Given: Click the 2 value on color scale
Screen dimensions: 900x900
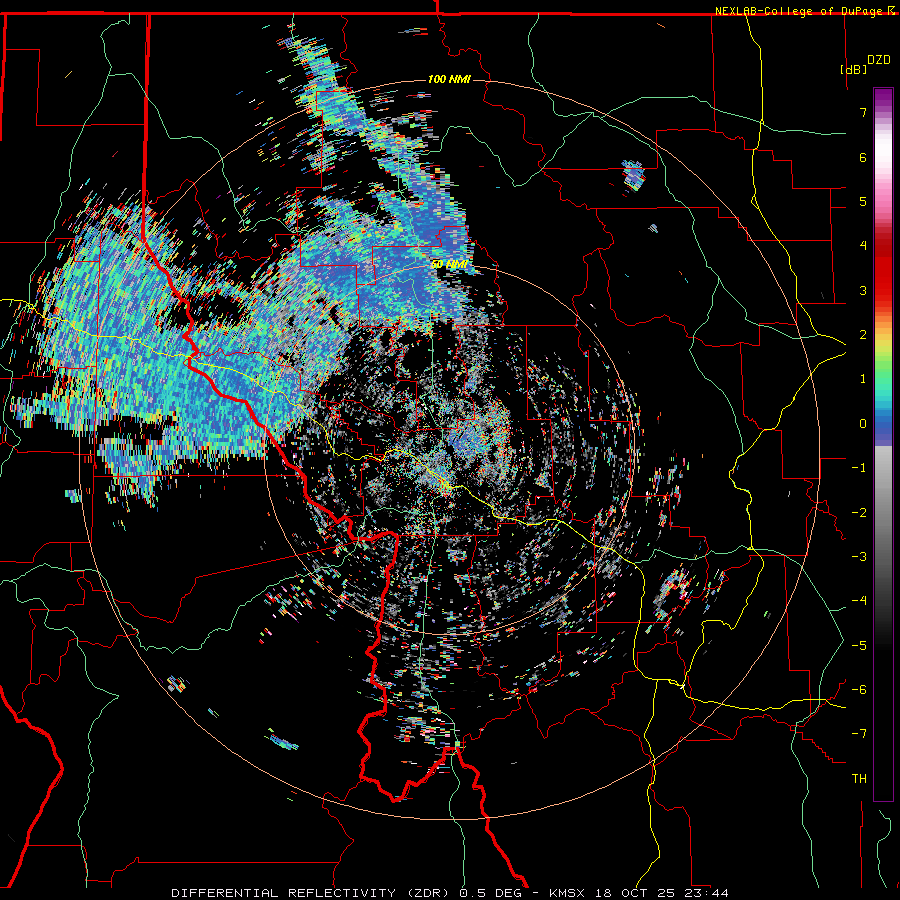Looking at the screenshot, I should (x=863, y=335).
